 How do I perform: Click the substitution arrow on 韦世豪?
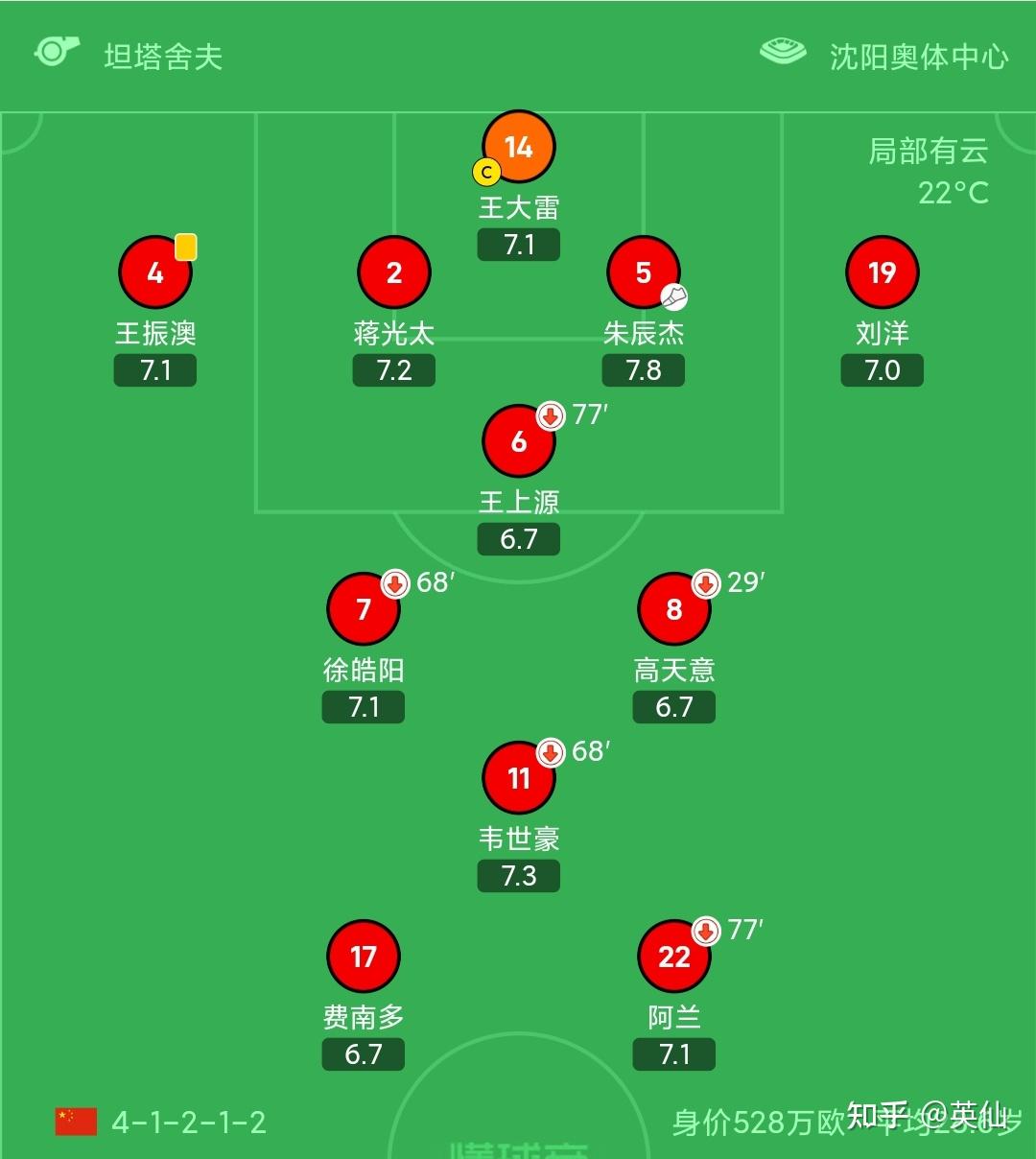[x=550, y=753]
